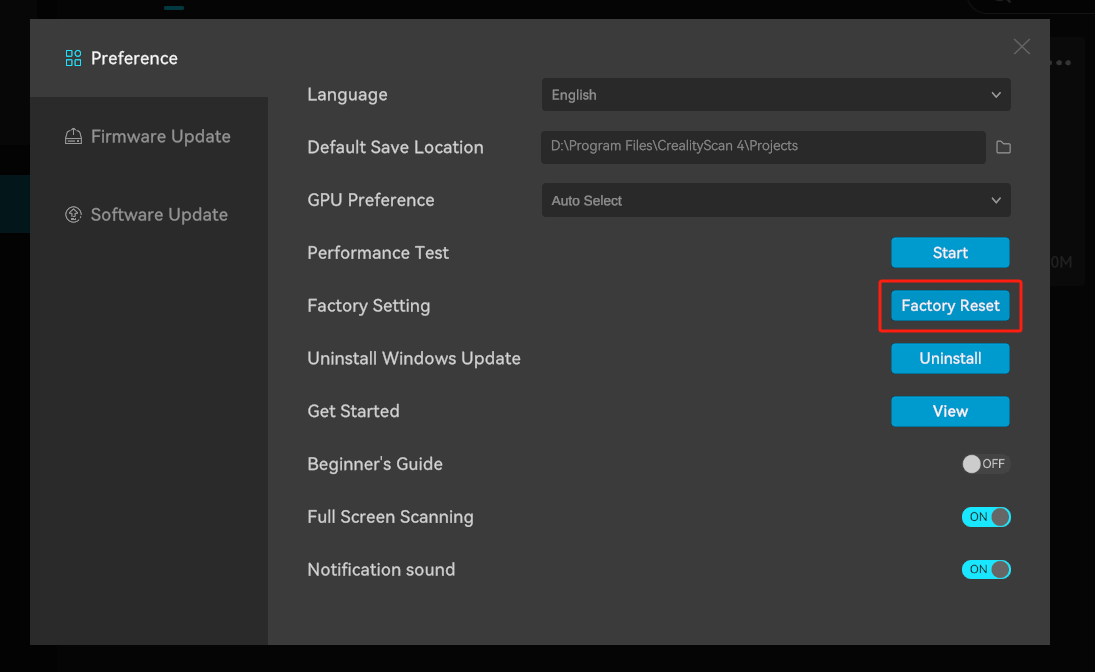Start the Performance Test
Viewport: 1095px width, 672px height.
click(950, 253)
